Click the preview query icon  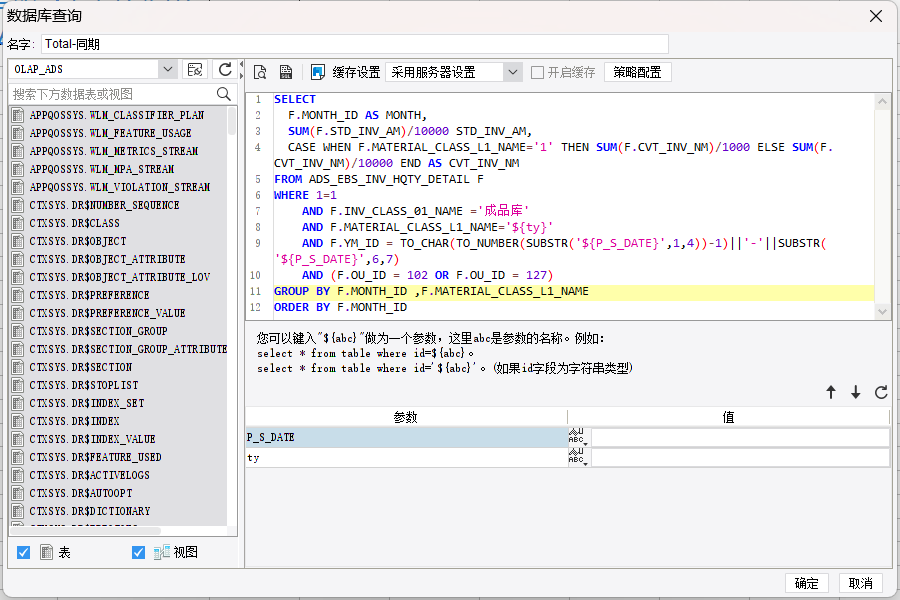(260, 72)
